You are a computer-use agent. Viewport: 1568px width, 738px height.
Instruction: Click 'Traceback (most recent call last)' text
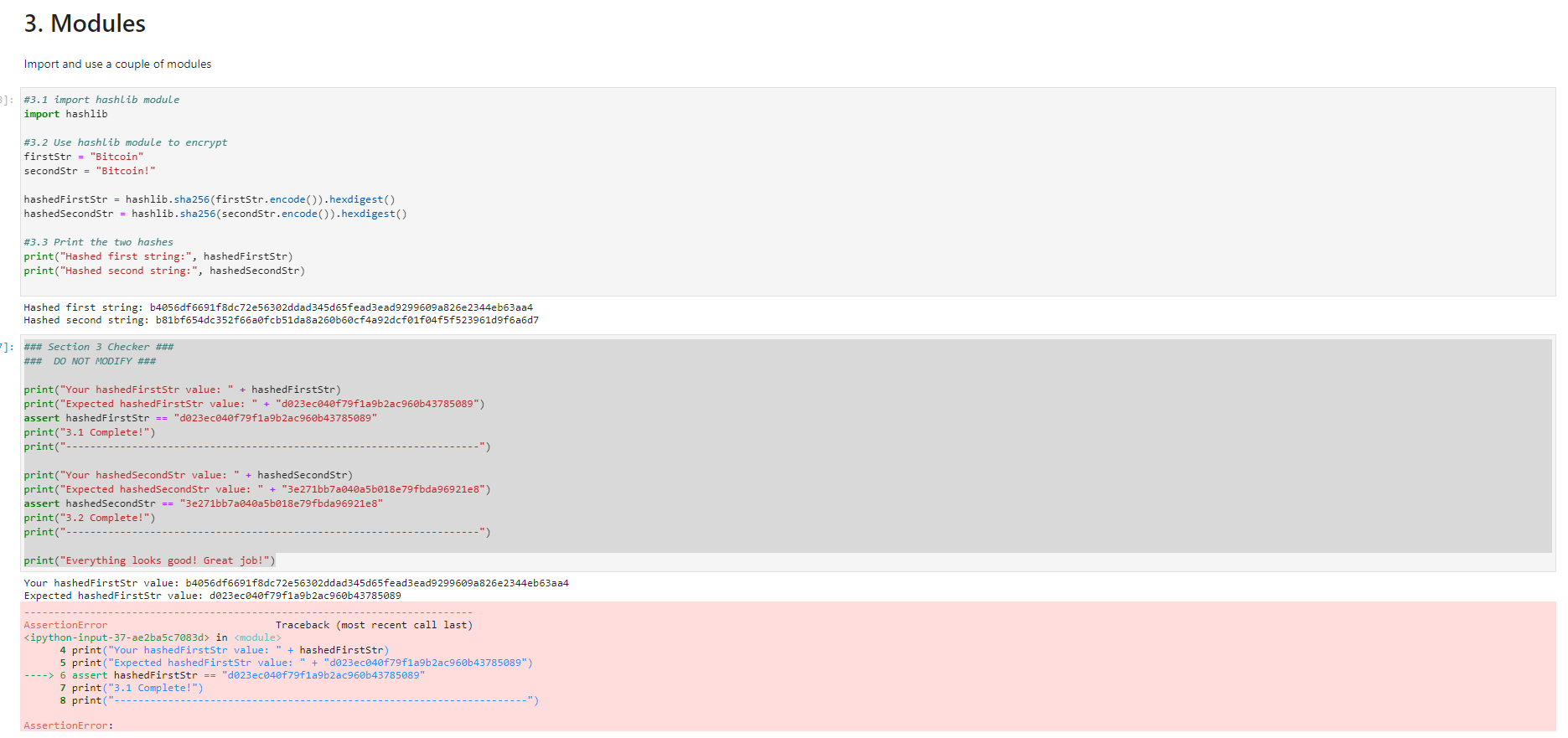(x=374, y=625)
